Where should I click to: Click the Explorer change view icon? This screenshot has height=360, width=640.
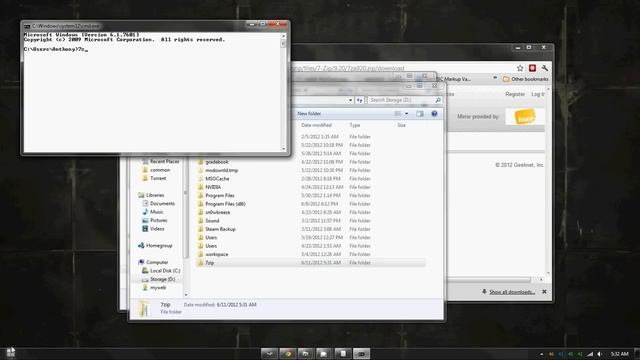tap(398, 114)
